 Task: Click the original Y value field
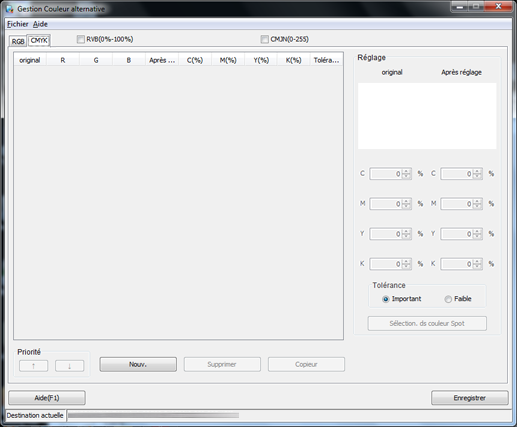click(386, 234)
